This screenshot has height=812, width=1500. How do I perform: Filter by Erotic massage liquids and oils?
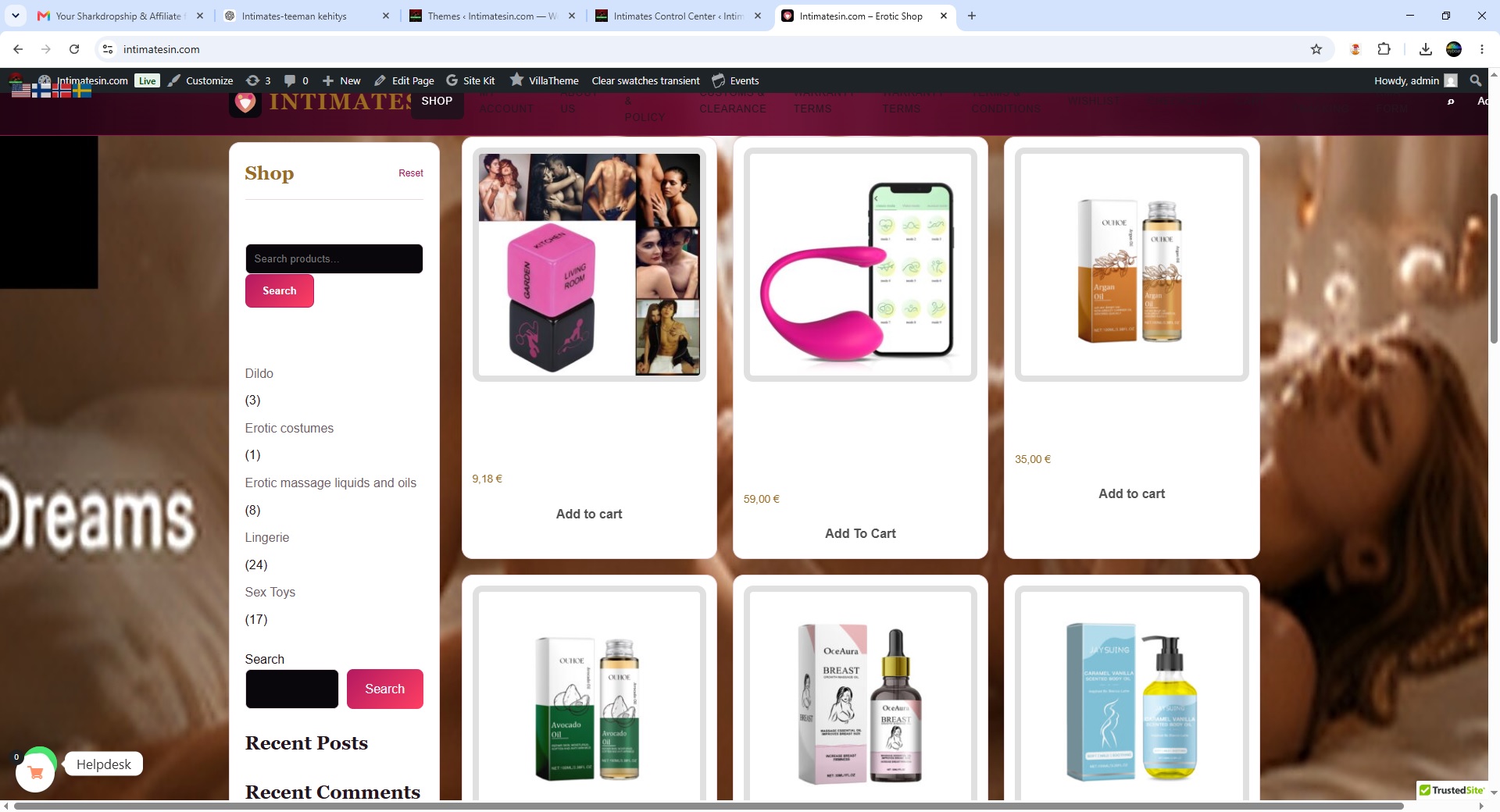pyautogui.click(x=330, y=483)
